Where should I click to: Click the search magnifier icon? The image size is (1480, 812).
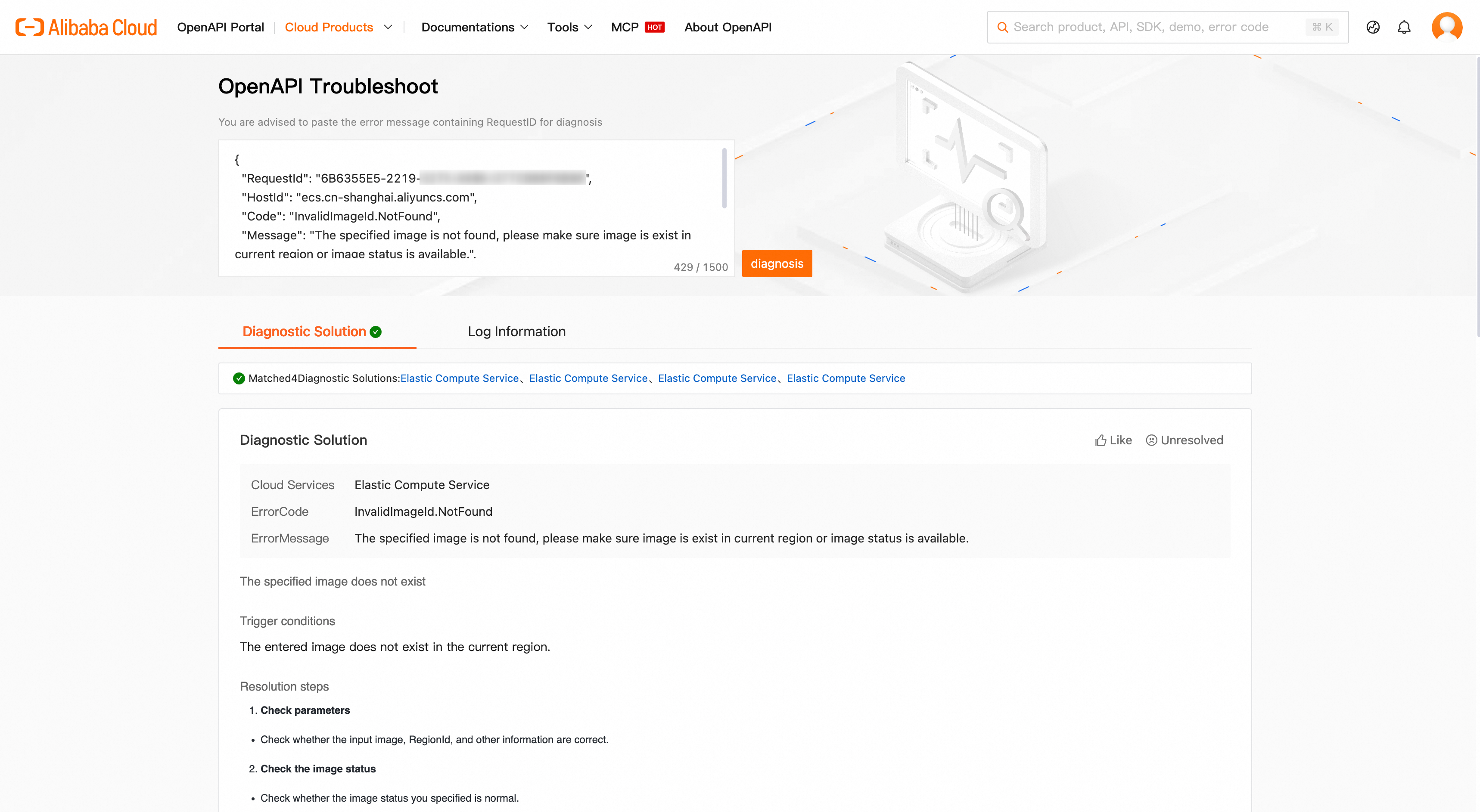tap(1003, 27)
